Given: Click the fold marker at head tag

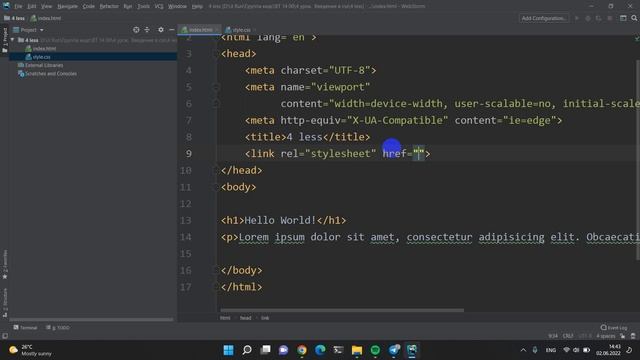Looking at the screenshot, I should (216, 54).
